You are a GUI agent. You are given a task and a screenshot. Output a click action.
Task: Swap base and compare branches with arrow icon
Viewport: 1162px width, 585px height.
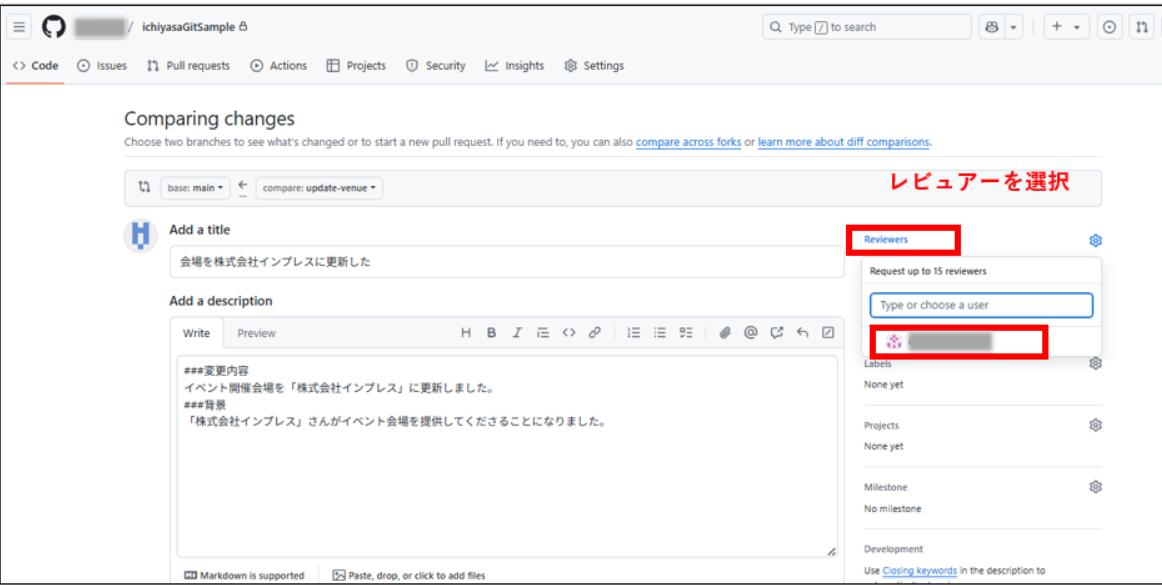pyautogui.click(x=241, y=188)
